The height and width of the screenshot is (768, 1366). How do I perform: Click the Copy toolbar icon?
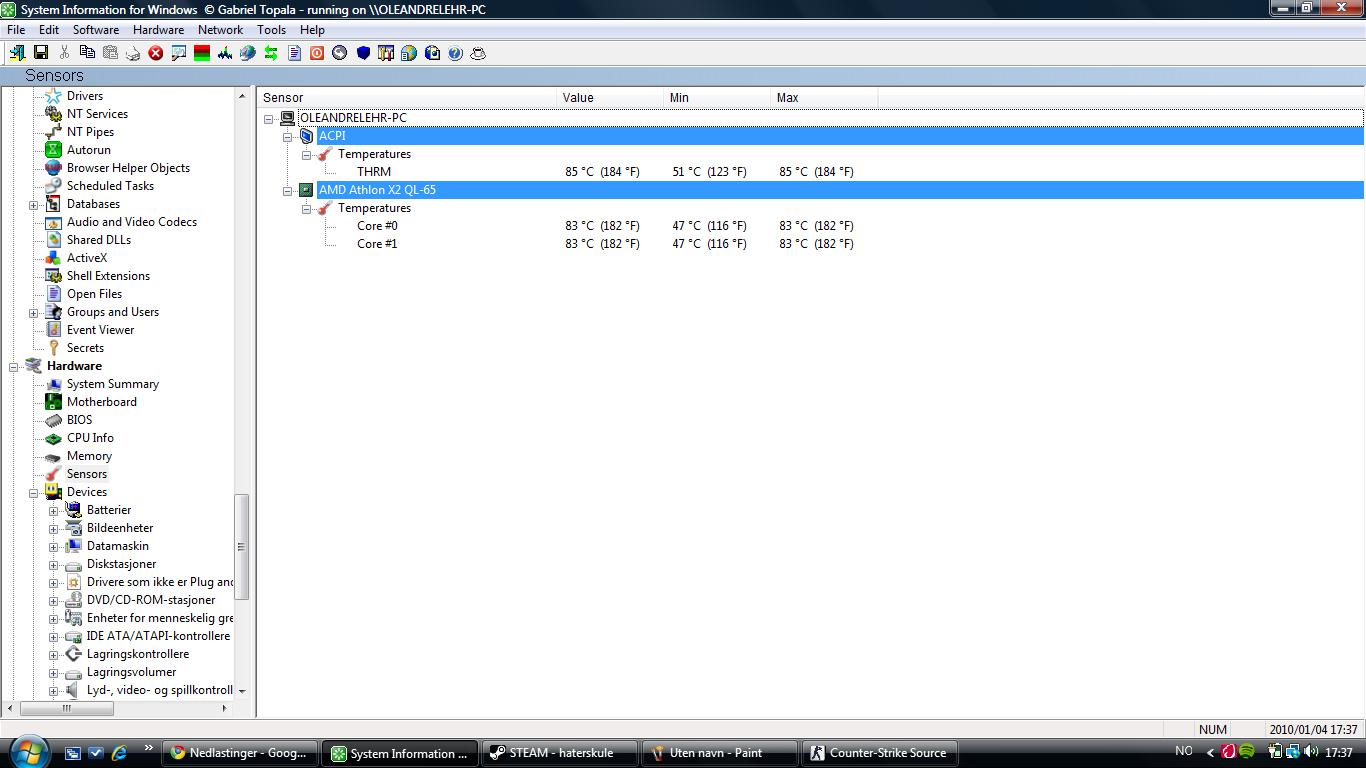click(87, 53)
